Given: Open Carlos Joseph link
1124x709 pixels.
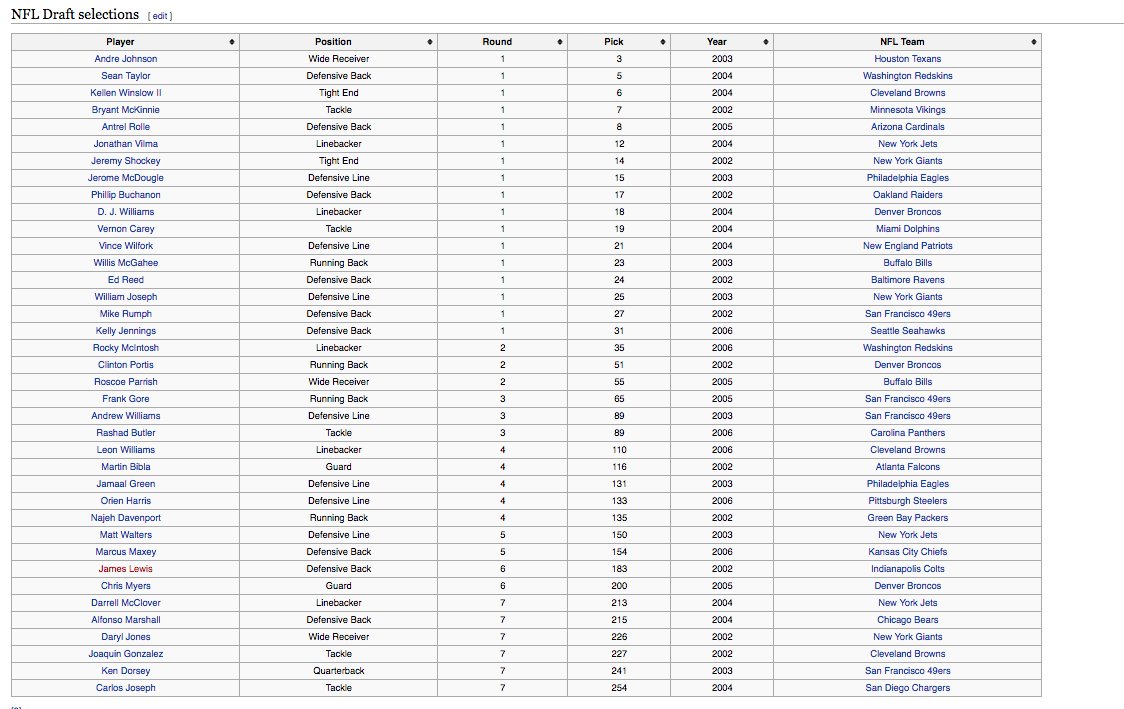Looking at the screenshot, I should pyautogui.click(x=125, y=688).
